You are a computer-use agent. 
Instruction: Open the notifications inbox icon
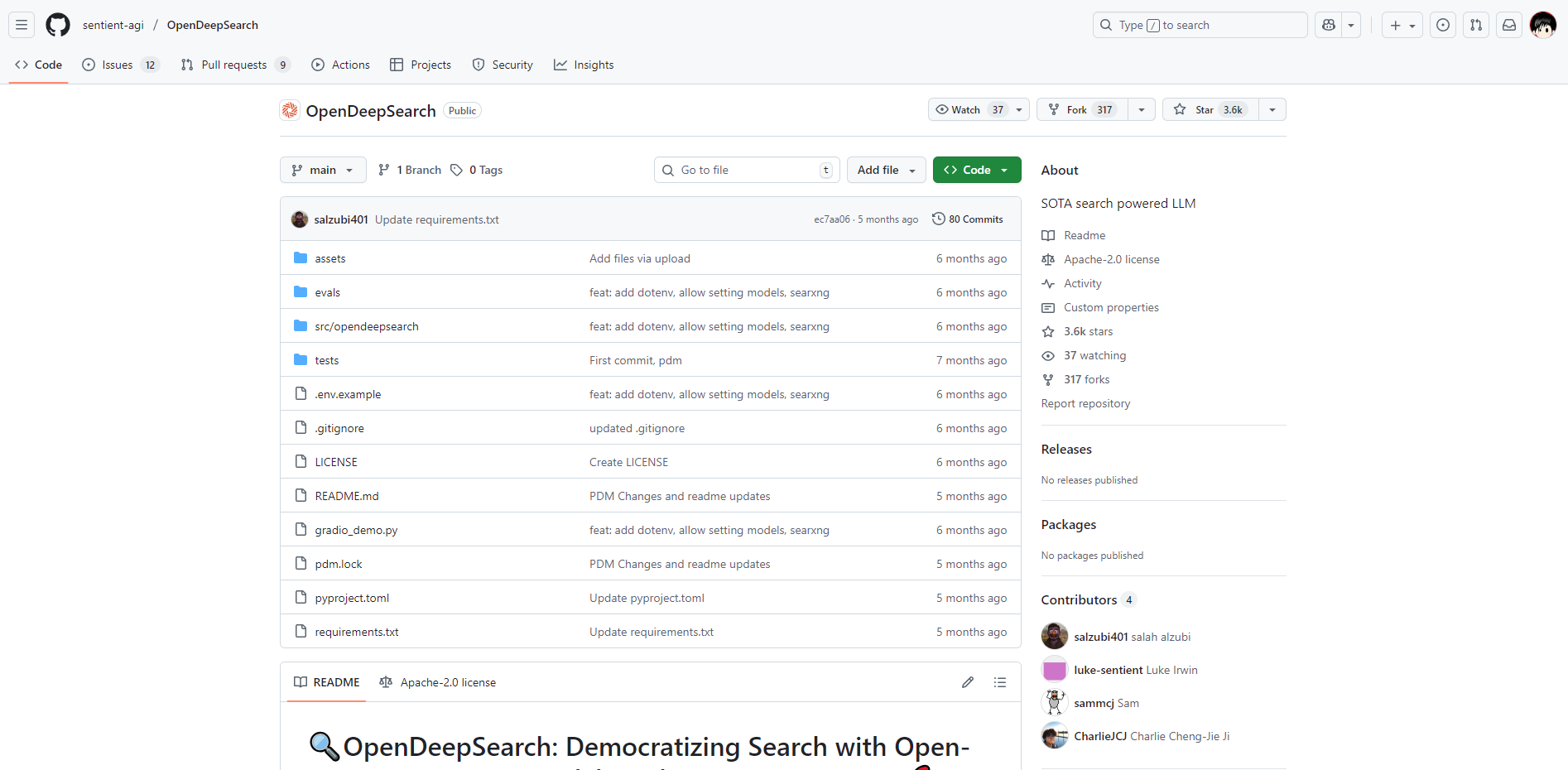(x=1508, y=25)
